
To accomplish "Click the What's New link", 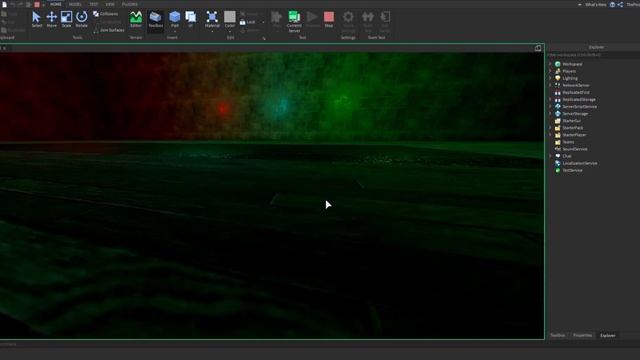I will click(x=596, y=4).
